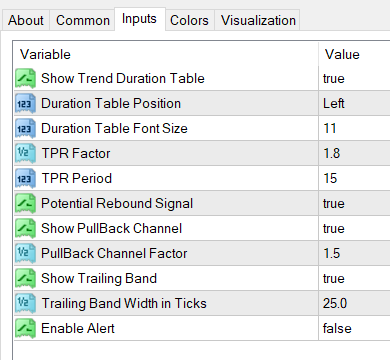Image resolution: width=390 pixels, height=360 pixels.
Task: Open the Show PullBack Channel value list
Action: tap(354, 229)
